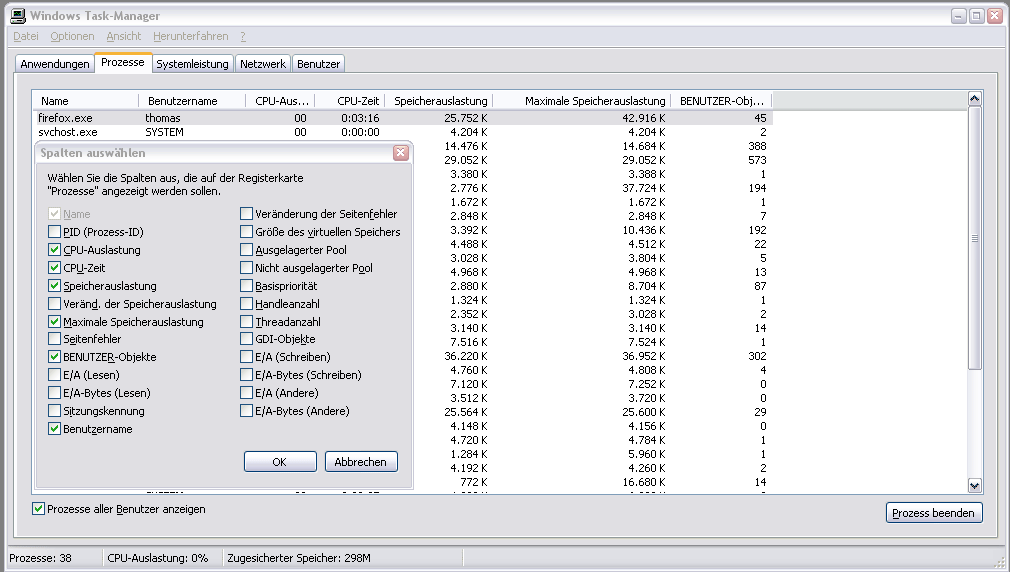1010x572 pixels.
Task: Switch to the Netzwerk tab
Action: [x=262, y=64]
